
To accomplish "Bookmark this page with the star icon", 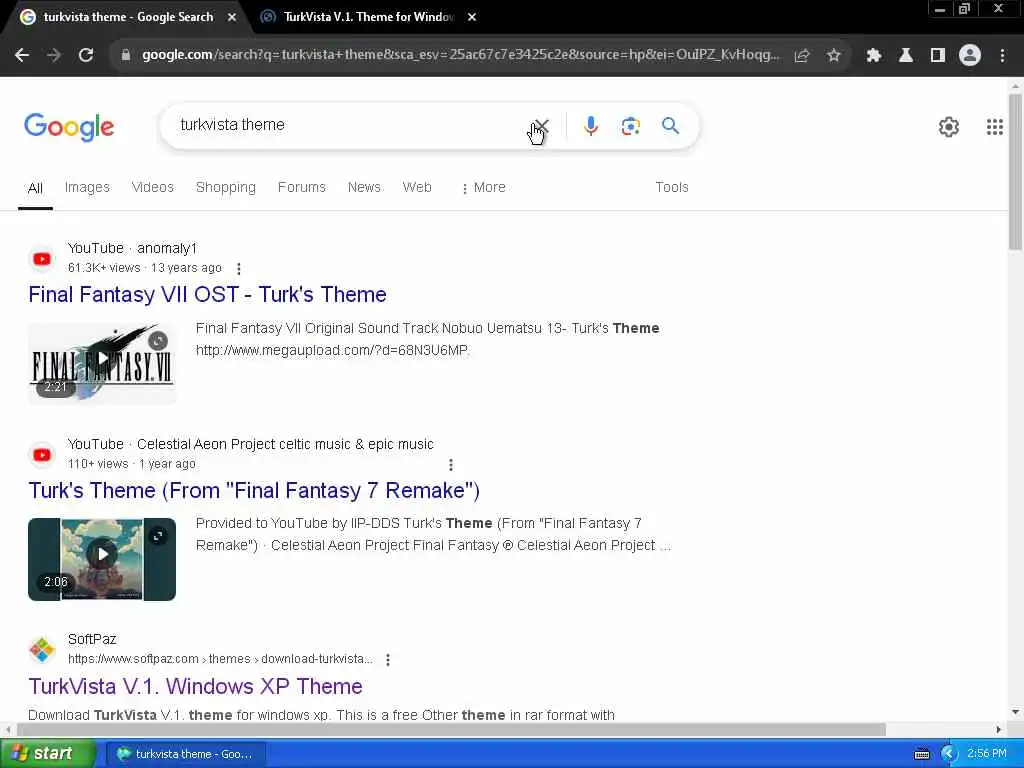I will (833, 56).
